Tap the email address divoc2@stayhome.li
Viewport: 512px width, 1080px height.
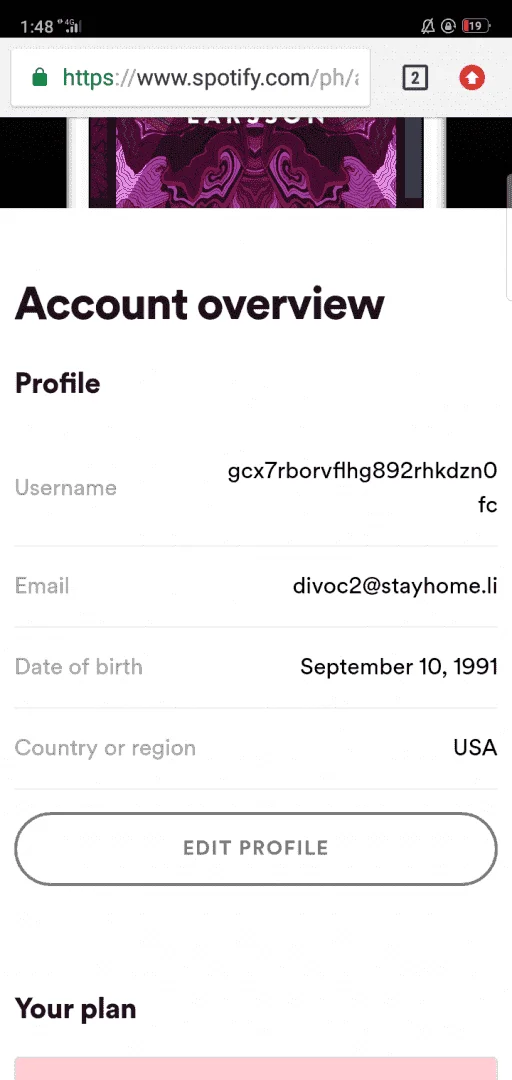[395, 586]
